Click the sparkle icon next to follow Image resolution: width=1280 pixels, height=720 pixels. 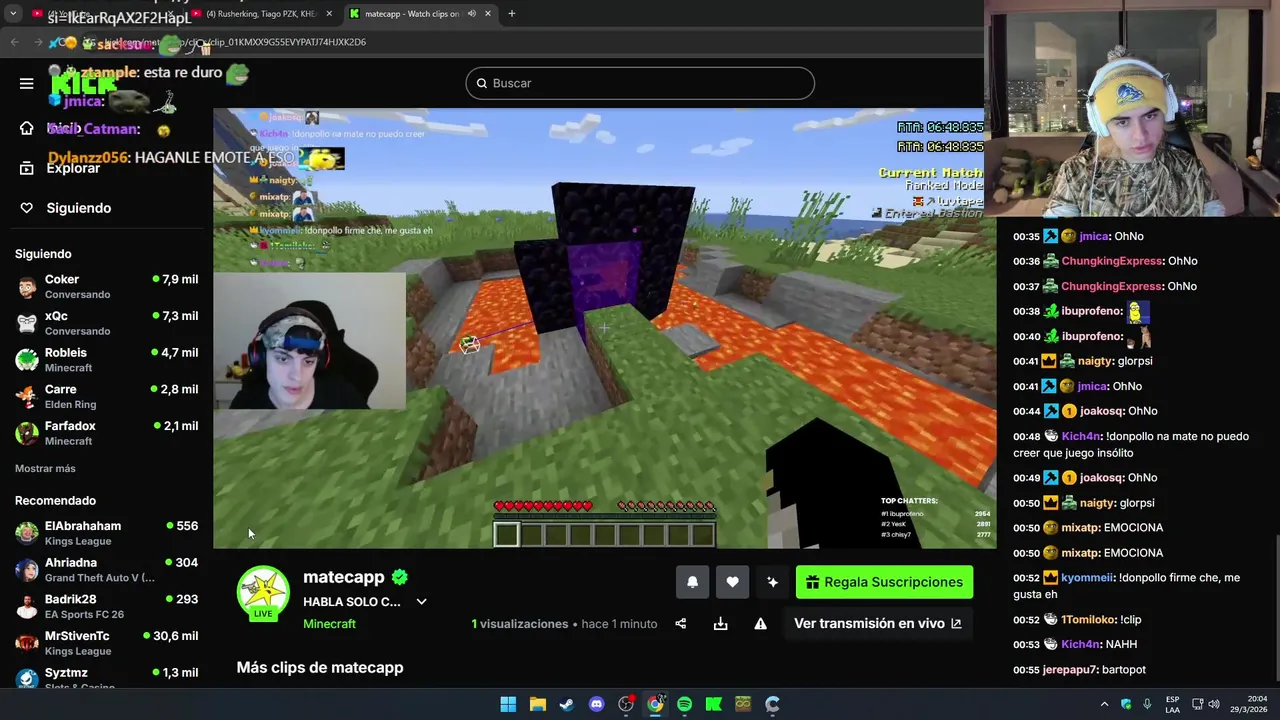click(x=772, y=582)
